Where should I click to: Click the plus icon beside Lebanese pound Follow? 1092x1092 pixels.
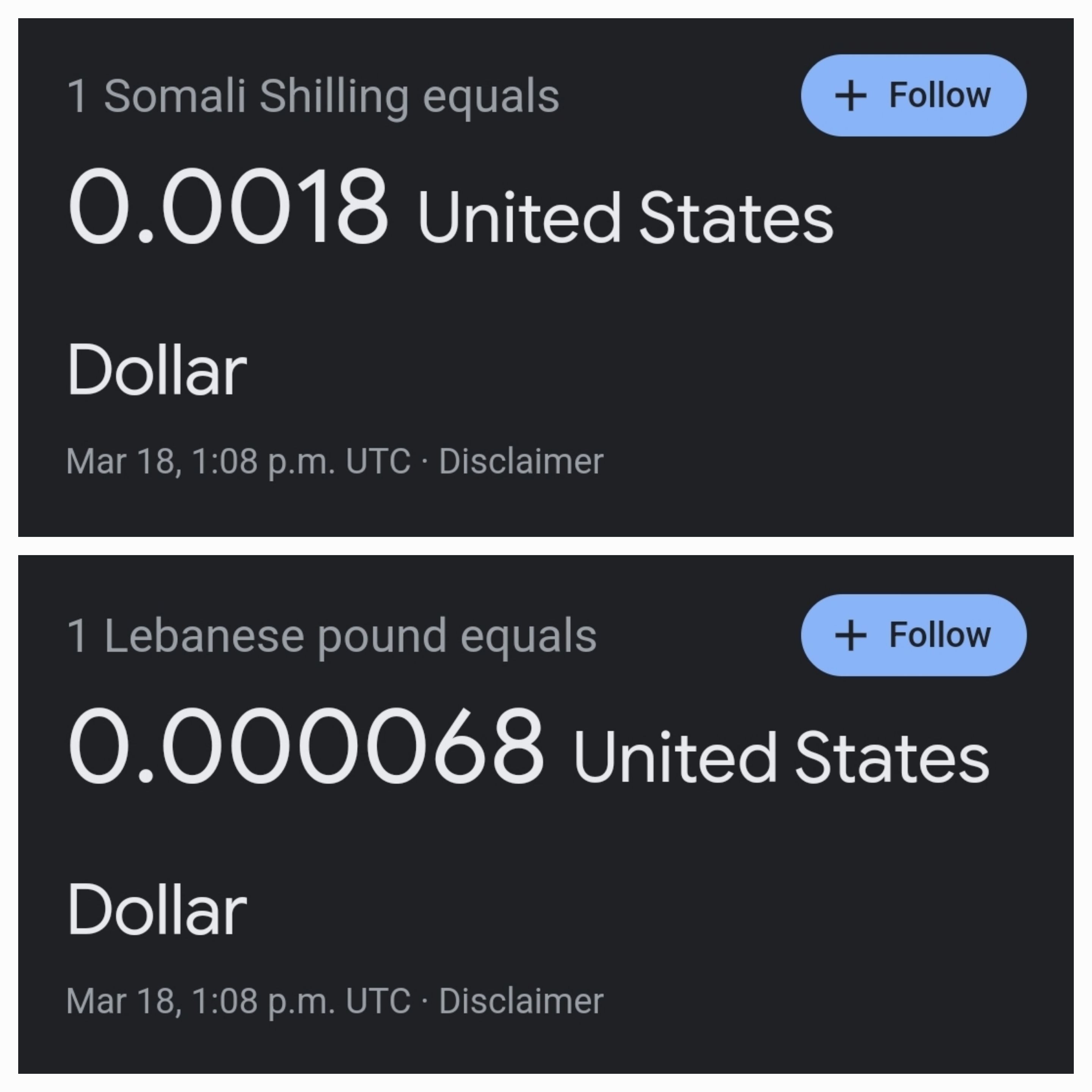[850, 635]
